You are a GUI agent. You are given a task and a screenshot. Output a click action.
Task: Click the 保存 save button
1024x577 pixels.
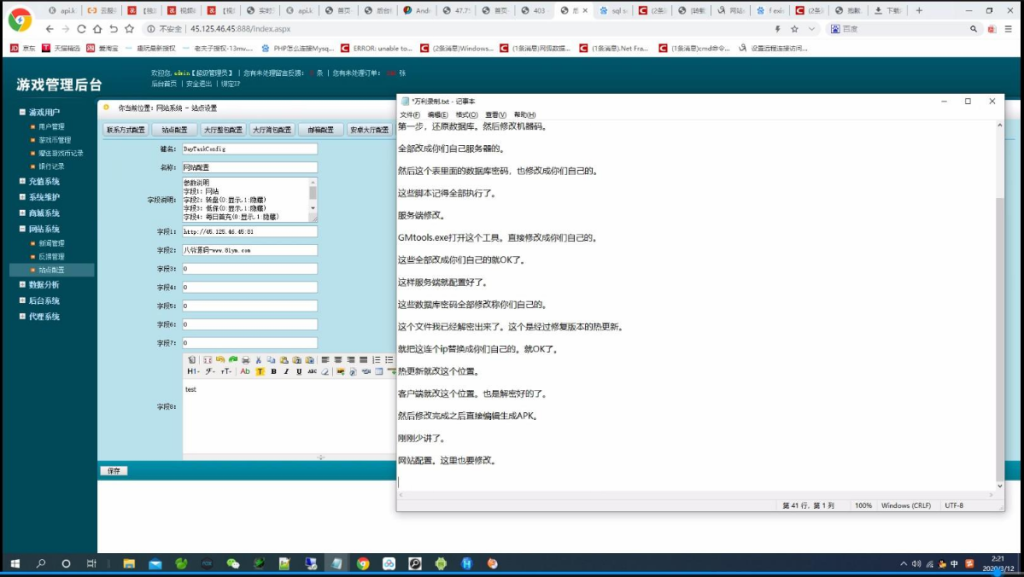(x=114, y=471)
